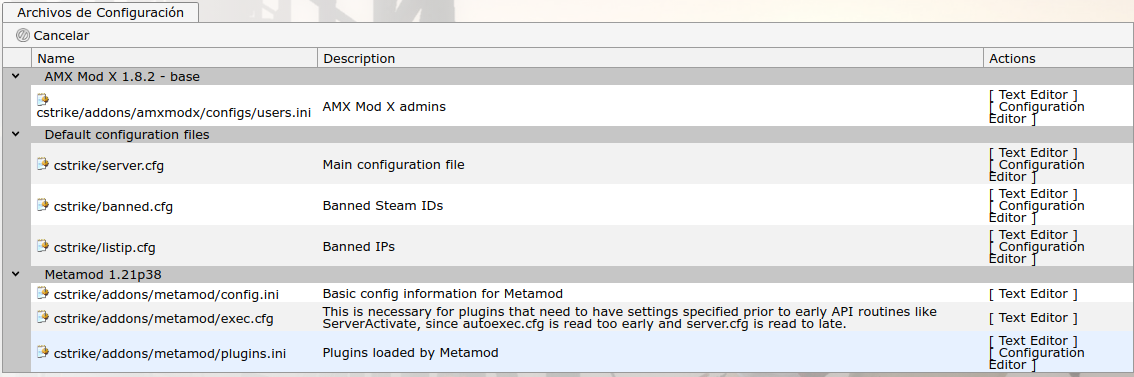Collapse the Default configuration files group
Screen dimensions: 1134x377
point(16,134)
